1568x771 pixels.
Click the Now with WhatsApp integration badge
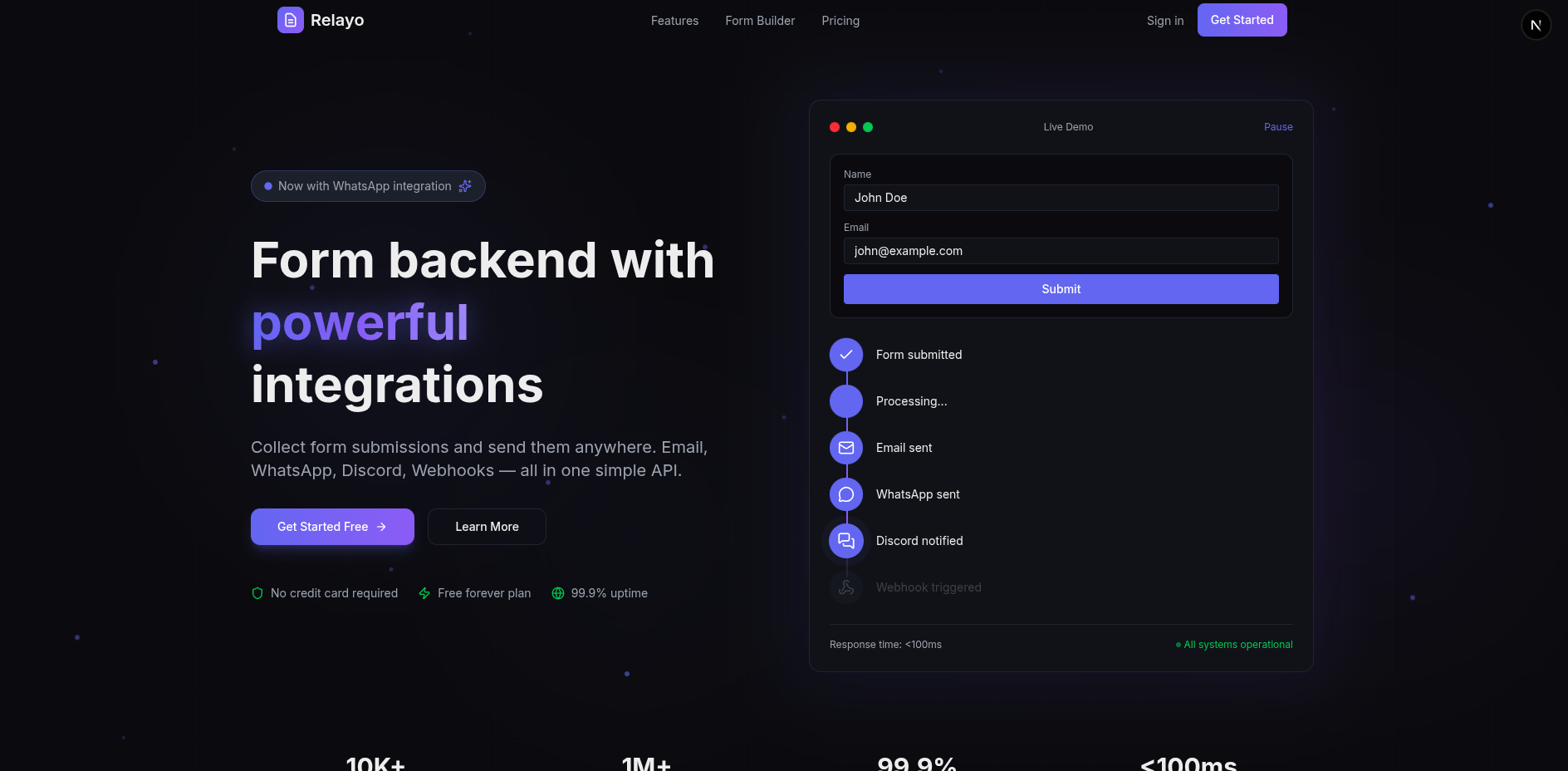[368, 186]
